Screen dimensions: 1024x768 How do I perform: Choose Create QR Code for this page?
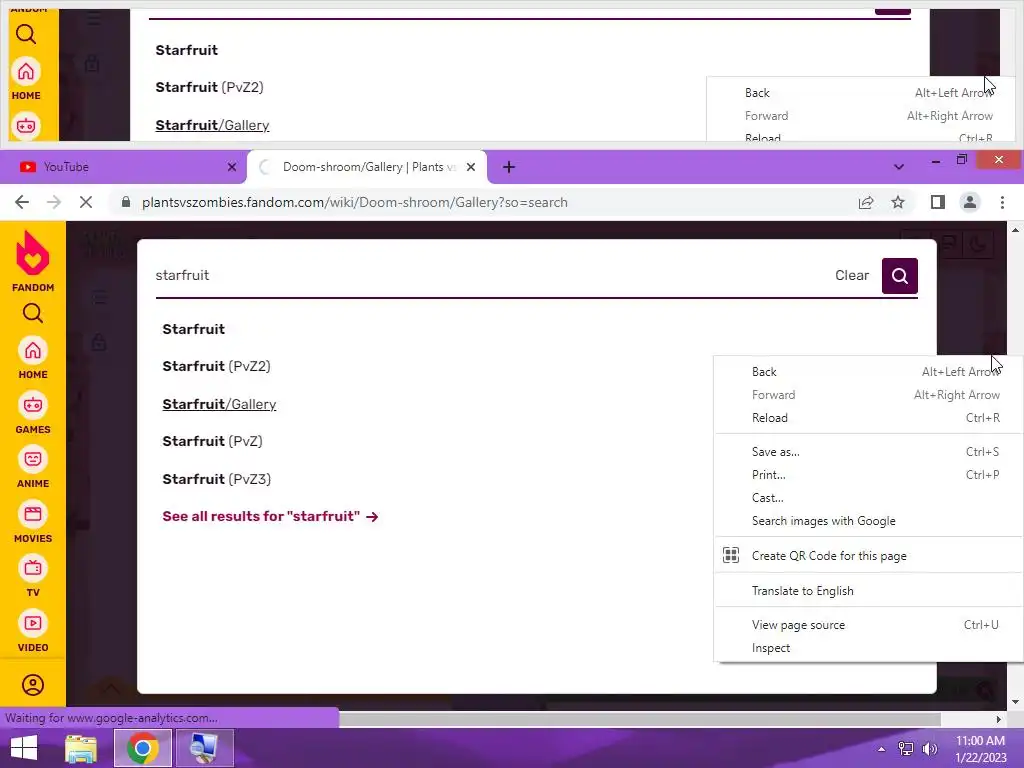tap(868, 556)
